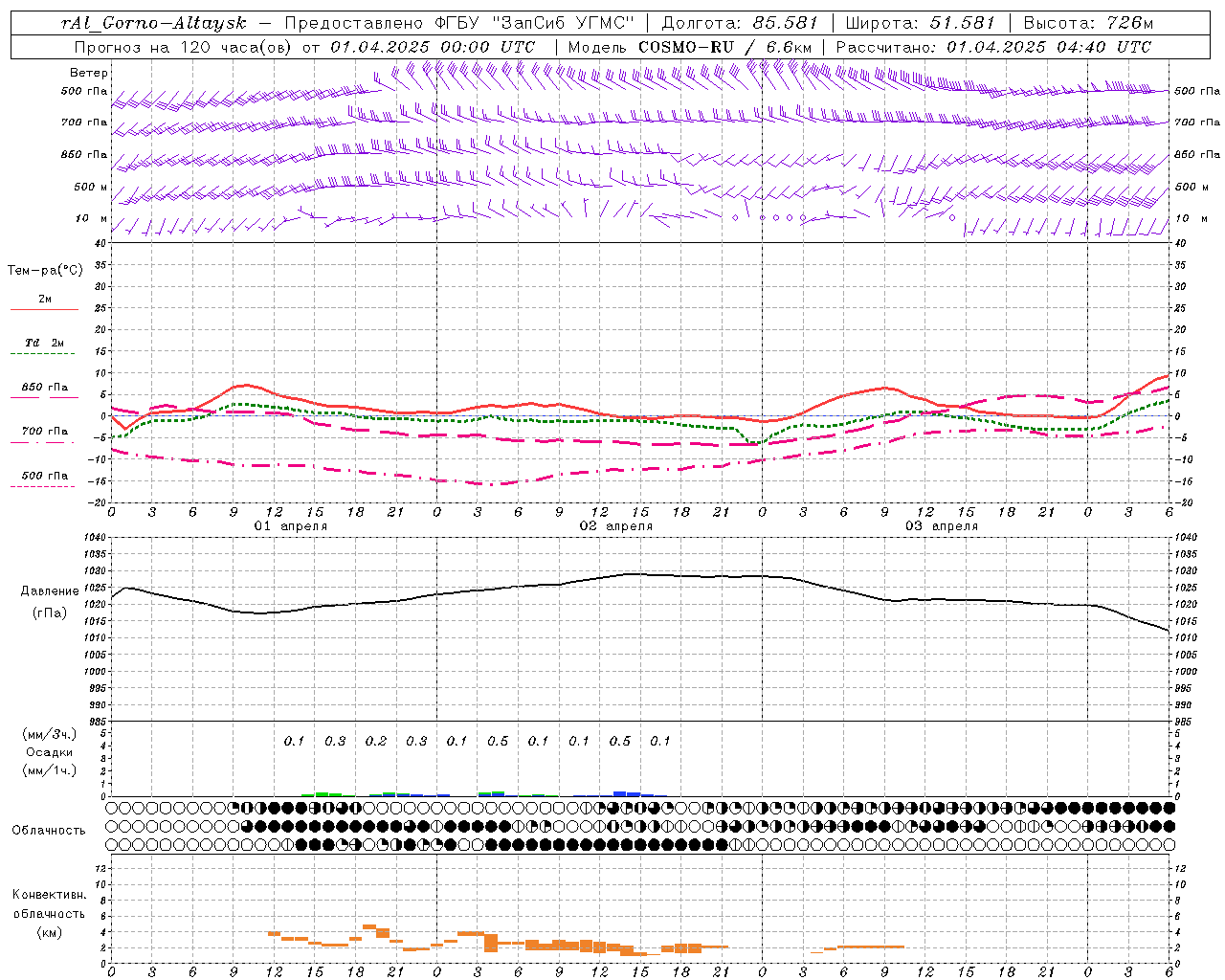Click the Td 2м legend entry
Screen dimensions: 1225x980
click(x=44, y=343)
